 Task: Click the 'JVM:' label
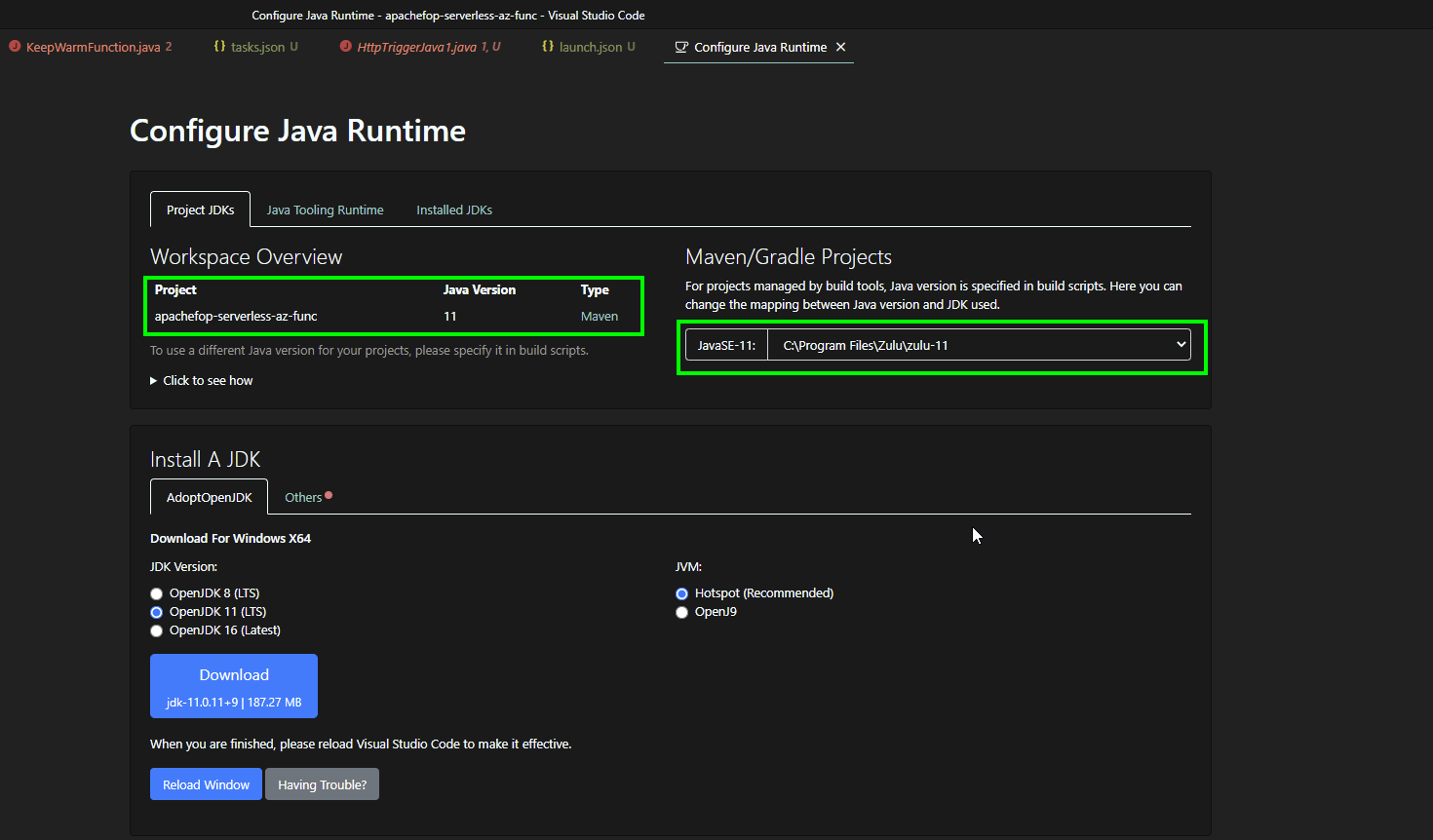pyautogui.click(x=688, y=566)
